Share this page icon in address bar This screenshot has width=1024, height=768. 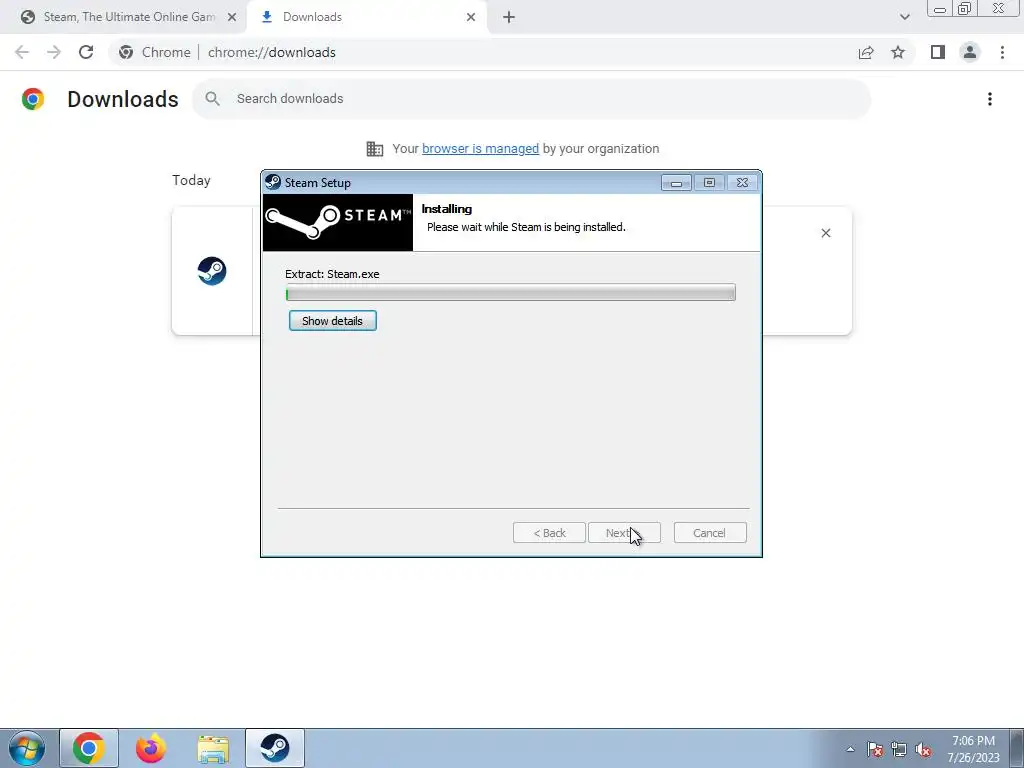tap(866, 52)
